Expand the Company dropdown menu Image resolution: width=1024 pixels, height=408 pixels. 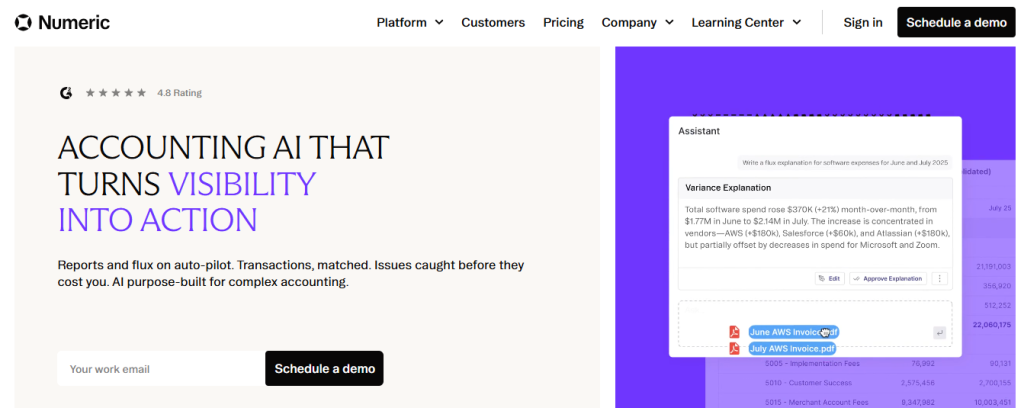click(x=637, y=22)
